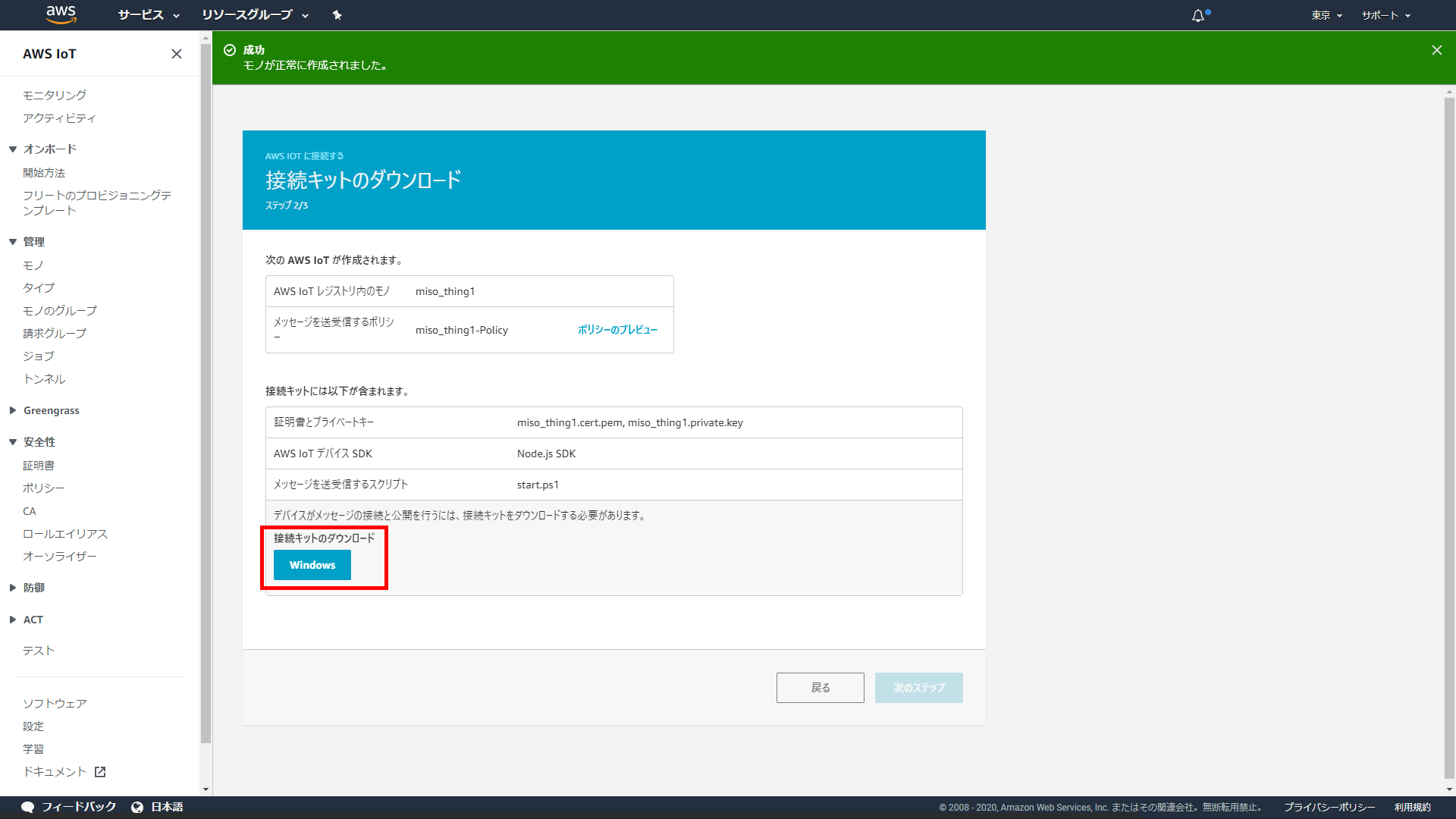Open 利用規約 footer link
The height and width of the screenshot is (819, 1456).
click(1412, 807)
